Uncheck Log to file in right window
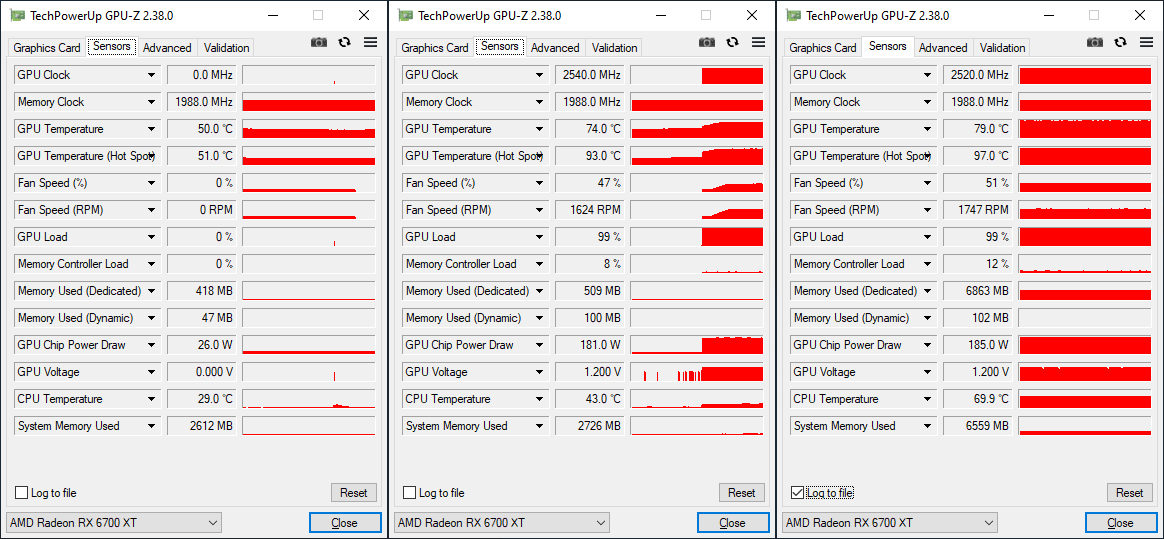The height and width of the screenshot is (539, 1164). click(x=798, y=493)
